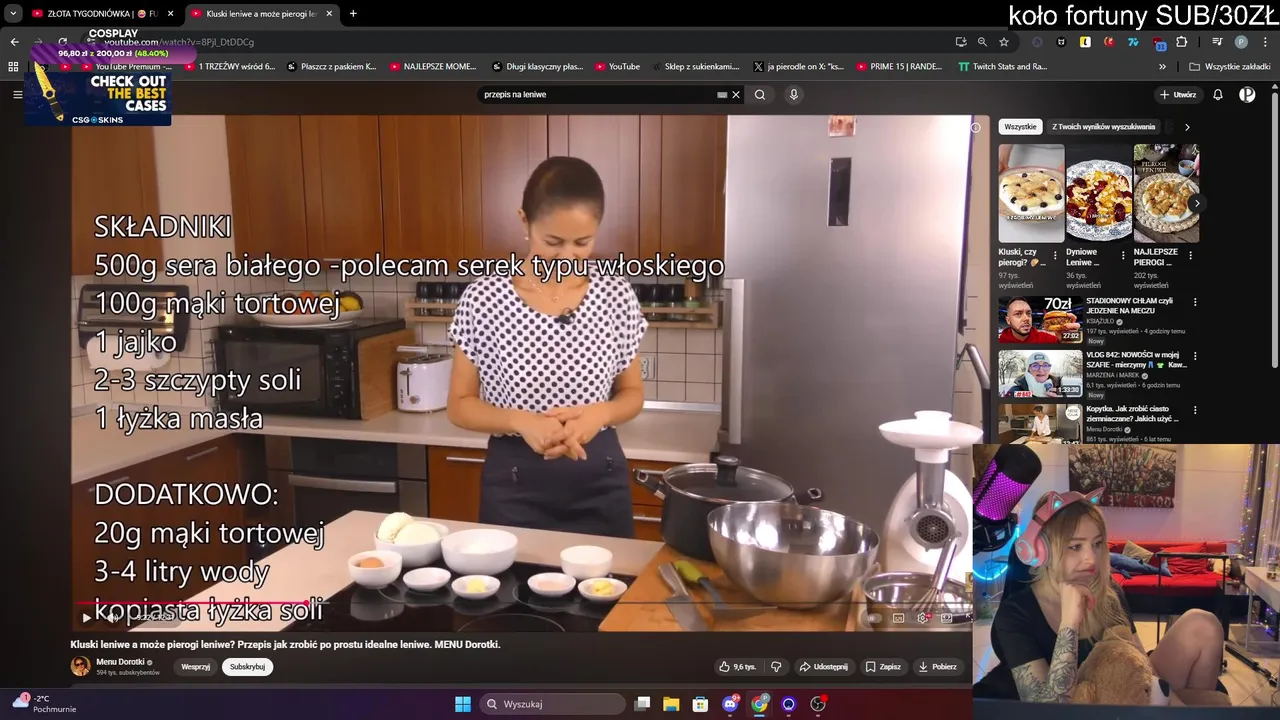Mute the video with the speaker icon
The height and width of the screenshot is (720, 1280).
pos(111,618)
